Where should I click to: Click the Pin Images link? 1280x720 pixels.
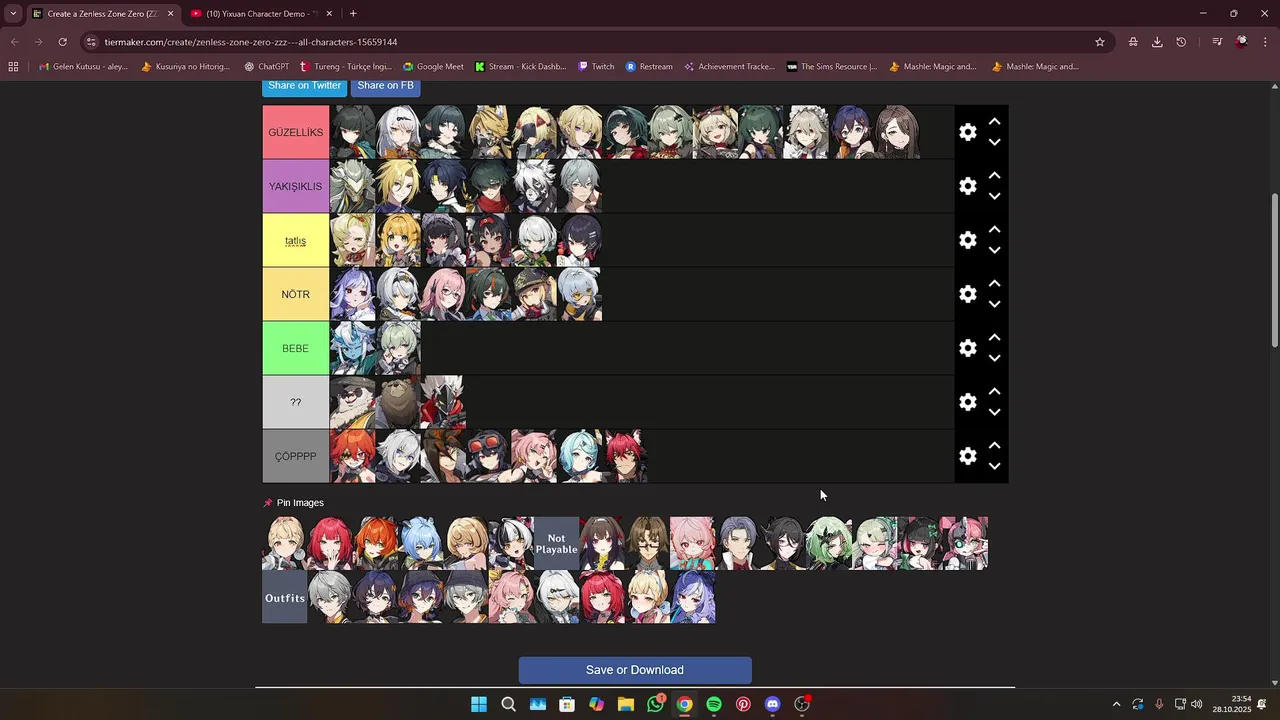(293, 503)
